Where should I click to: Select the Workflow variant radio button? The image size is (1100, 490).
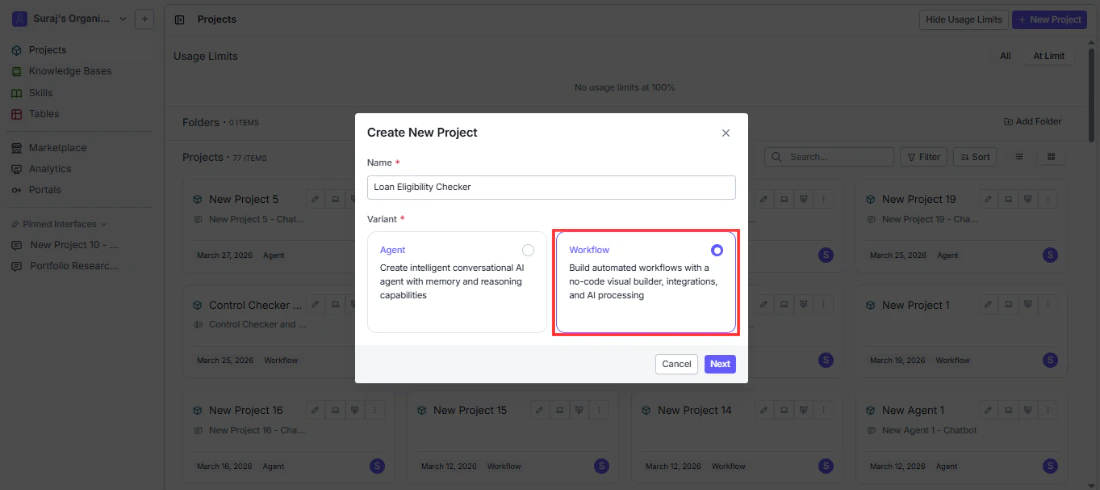coord(716,250)
